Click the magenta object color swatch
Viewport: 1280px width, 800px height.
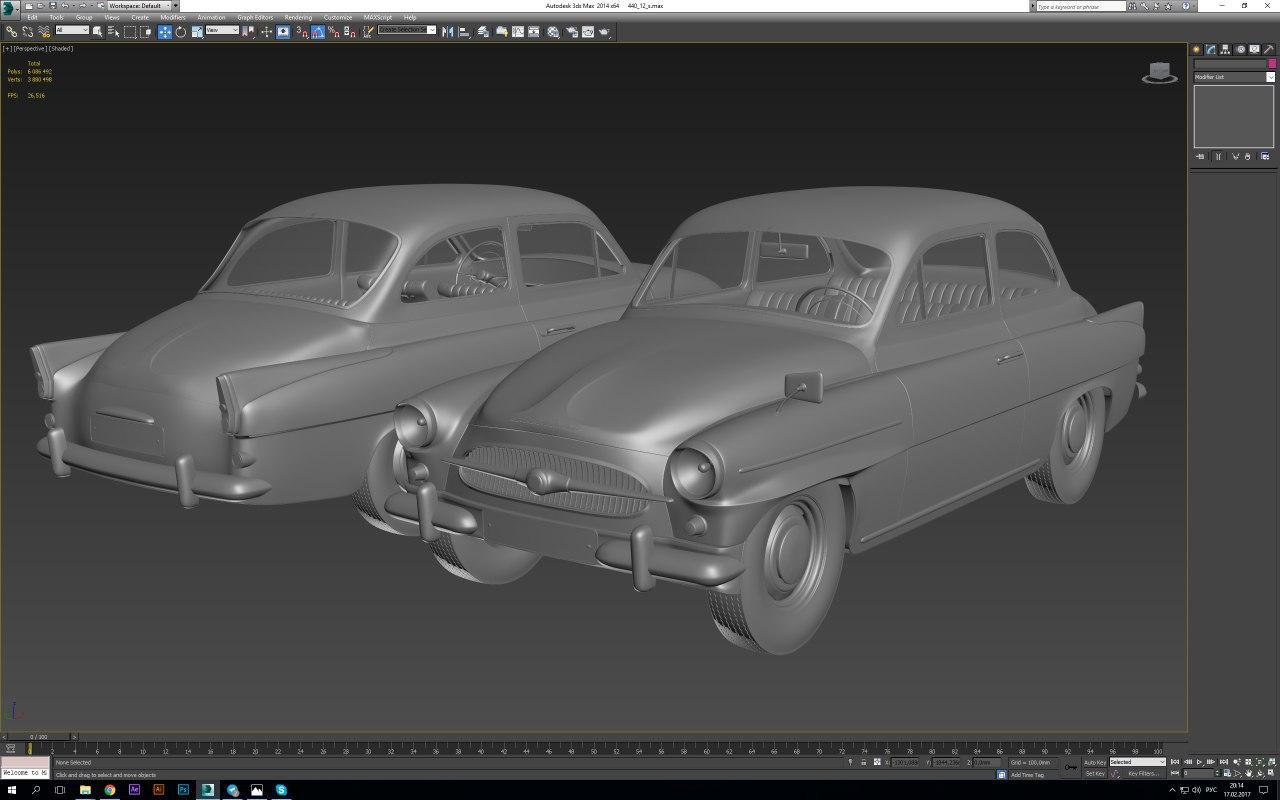tap(1271, 64)
